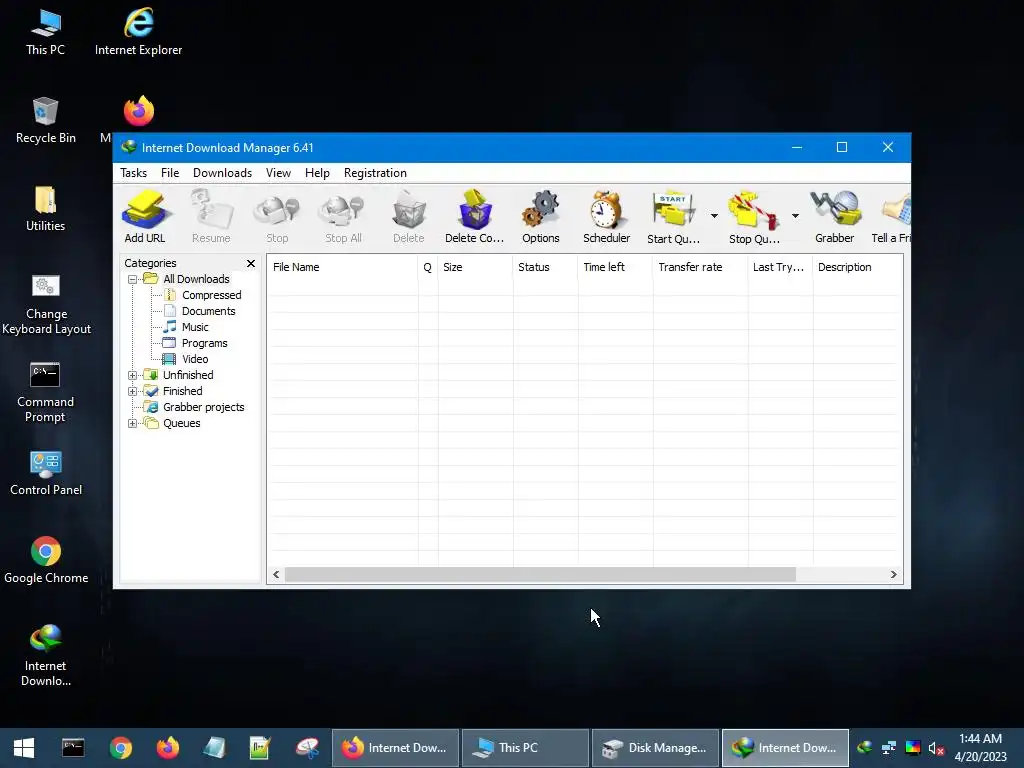Click the Recycle Bin desktop icon

46,120
